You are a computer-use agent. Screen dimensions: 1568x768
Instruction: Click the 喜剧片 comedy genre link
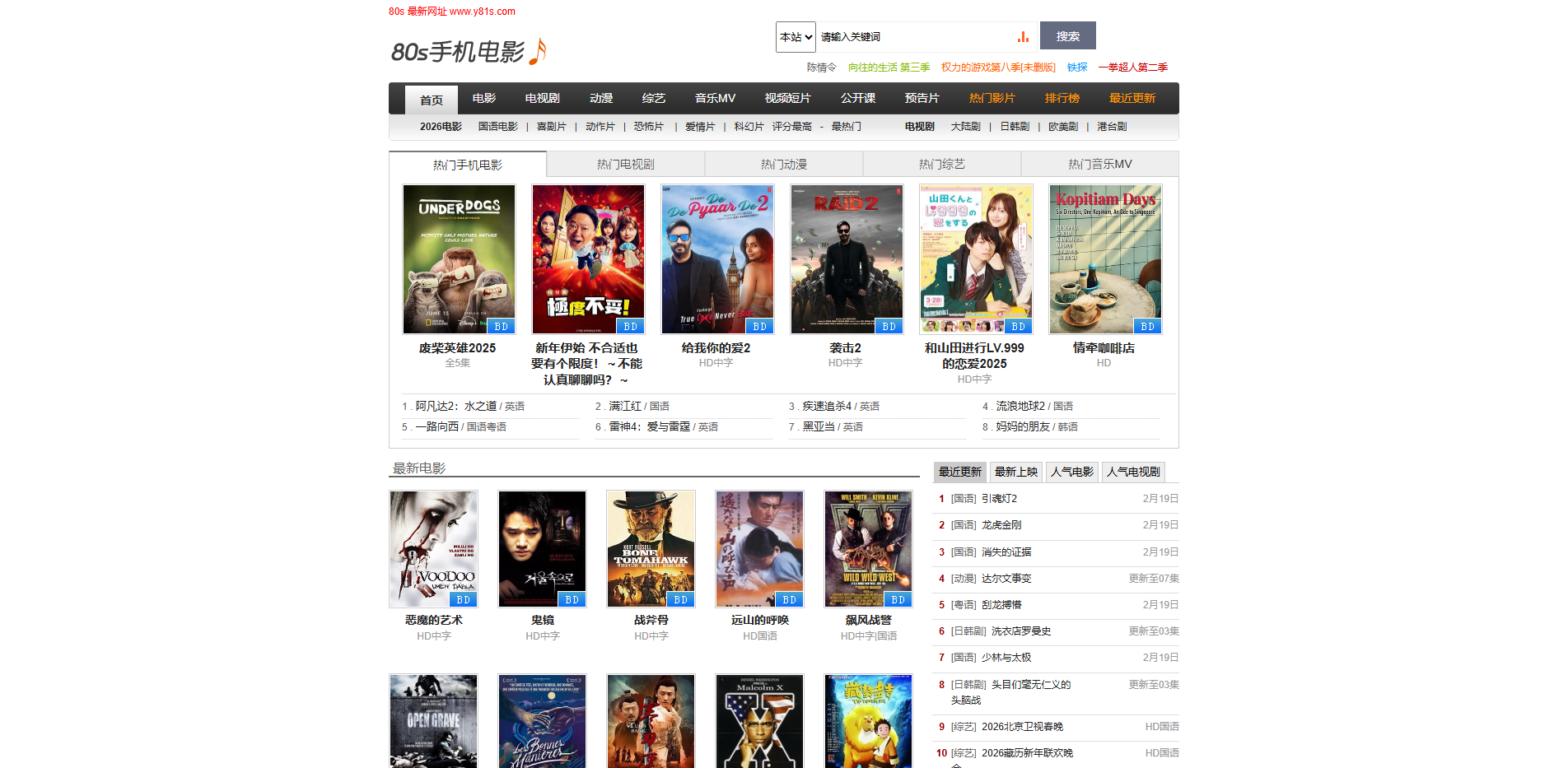pyautogui.click(x=551, y=127)
